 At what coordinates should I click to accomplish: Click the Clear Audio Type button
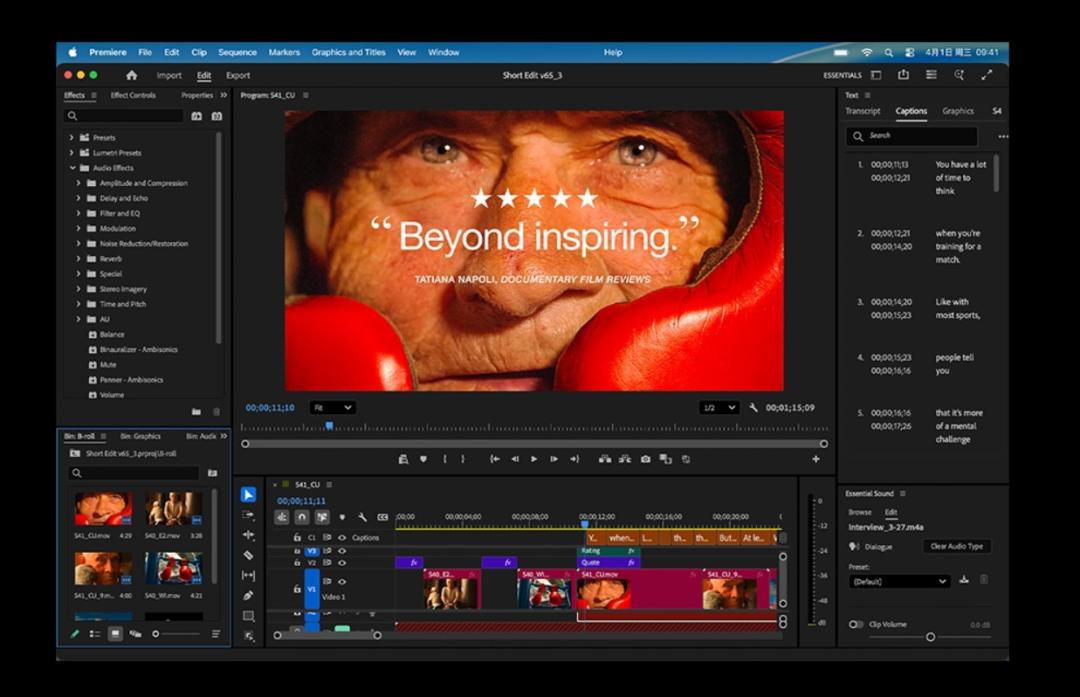click(957, 546)
